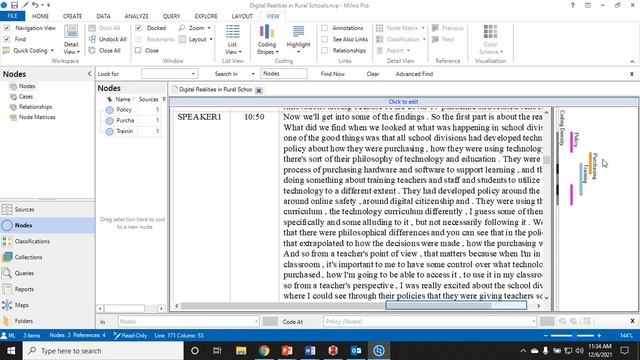Click the Undo icon in title bar
640x360 pixels.
click(x=35, y=5)
